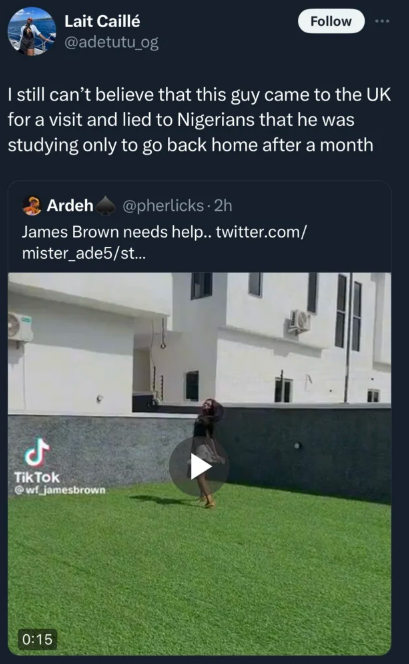Click the spade emoji next to Ardeh
This screenshot has width=409, height=664.
[105, 206]
